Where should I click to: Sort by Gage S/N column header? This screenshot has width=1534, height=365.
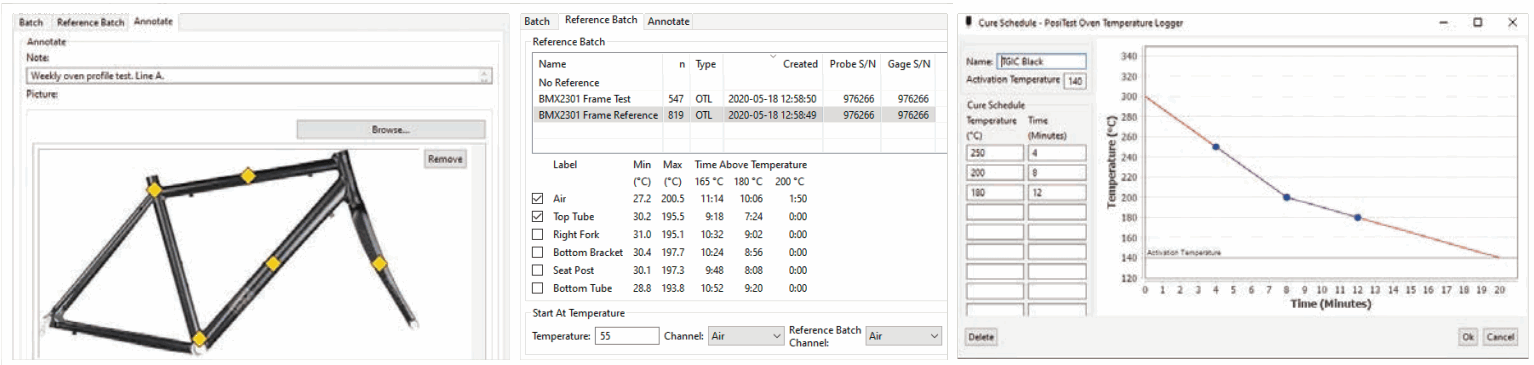(908, 64)
